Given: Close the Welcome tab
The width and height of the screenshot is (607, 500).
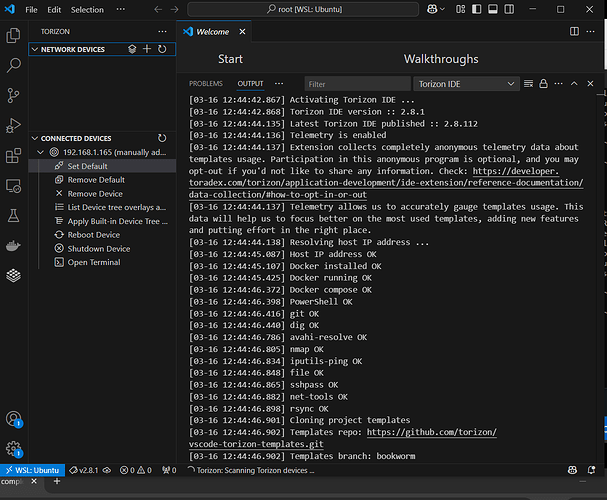Looking at the screenshot, I should pos(242,32).
